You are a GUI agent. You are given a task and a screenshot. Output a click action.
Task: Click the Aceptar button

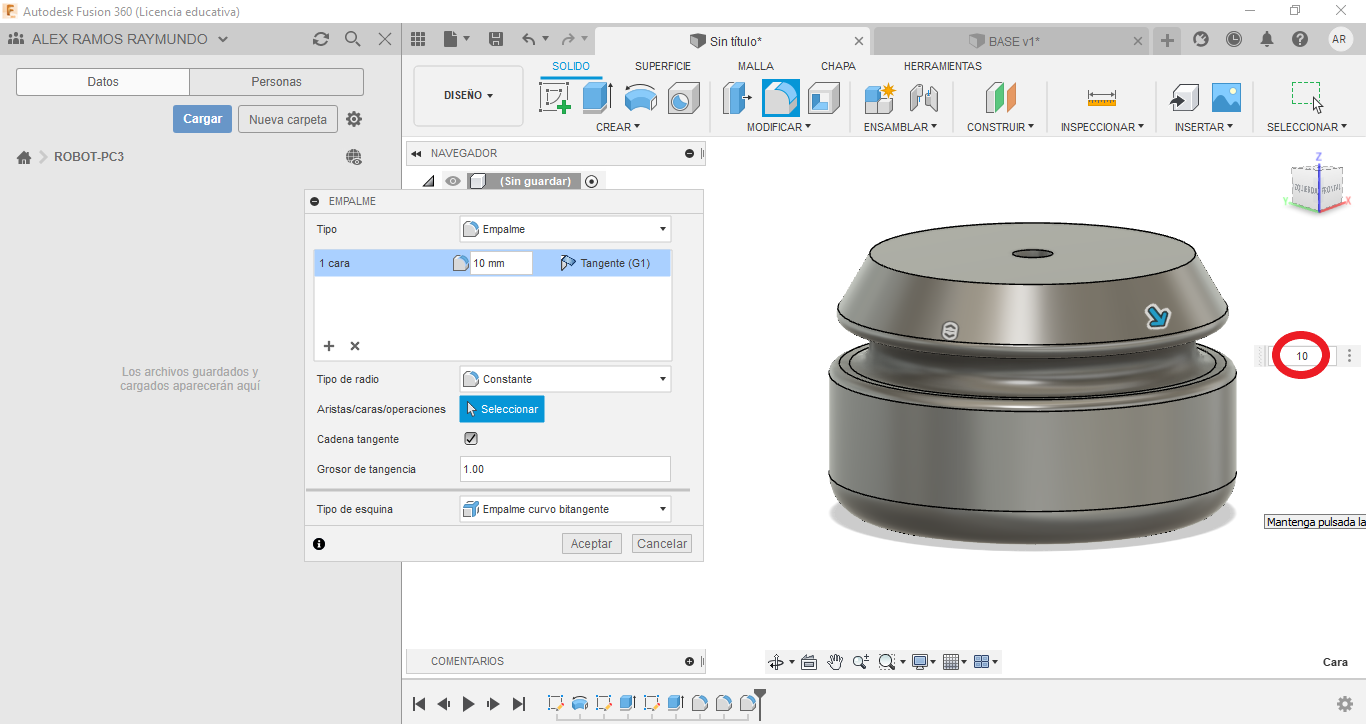coord(591,544)
